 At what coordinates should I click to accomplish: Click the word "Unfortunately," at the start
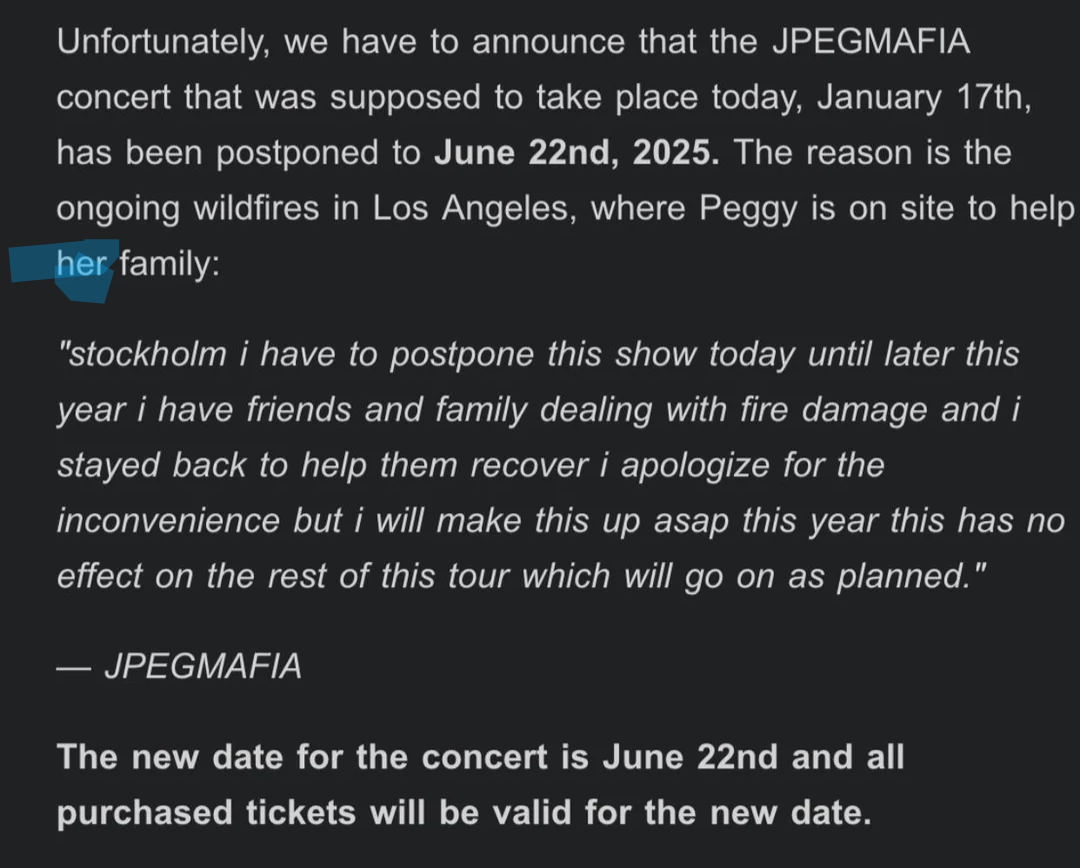(163, 43)
